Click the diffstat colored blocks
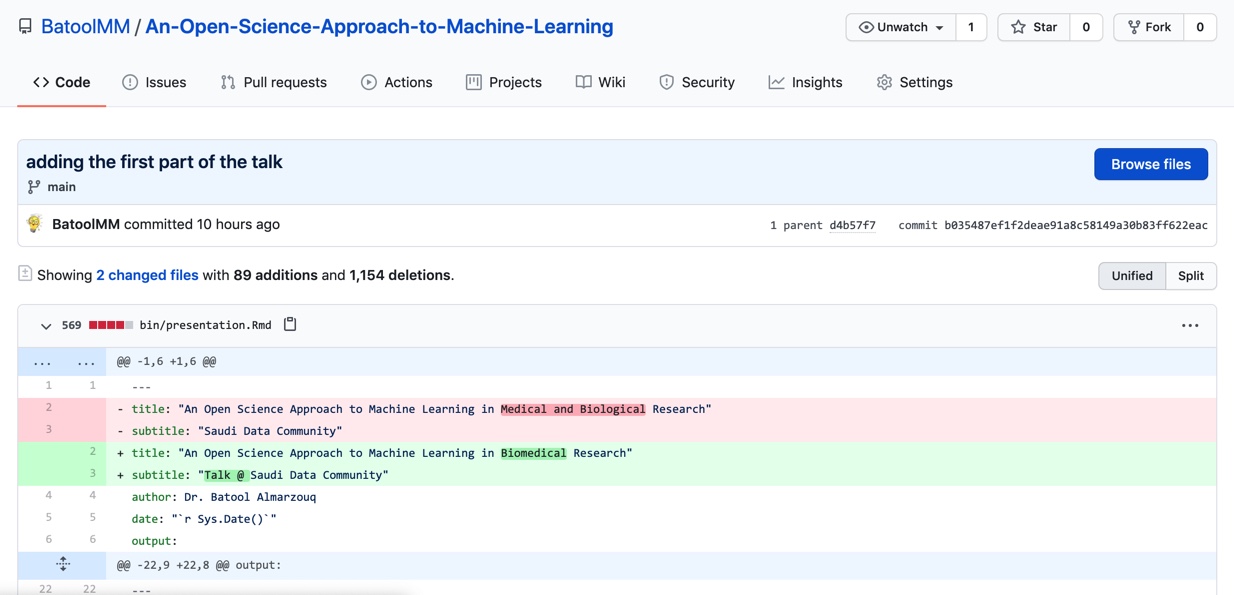The image size is (1234, 595). pyautogui.click(x=110, y=325)
